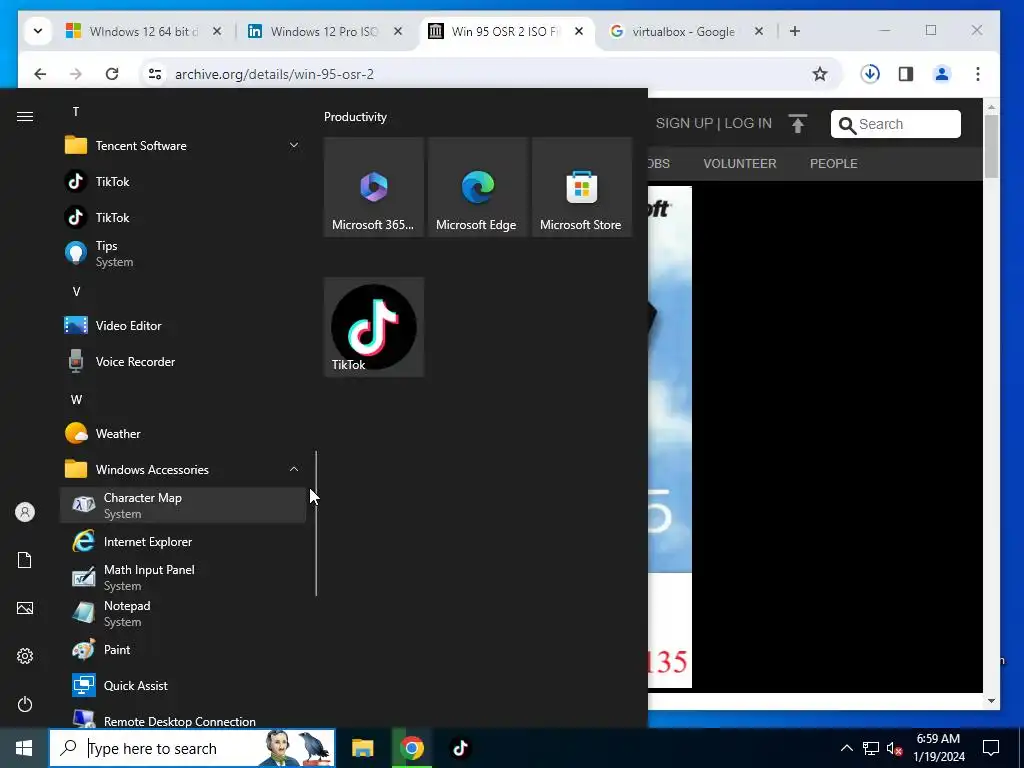Image resolution: width=1024 pixels, height=768 pixels.
Task: Open the Microsoft Store tile
Action: click(x=581, y=187)
